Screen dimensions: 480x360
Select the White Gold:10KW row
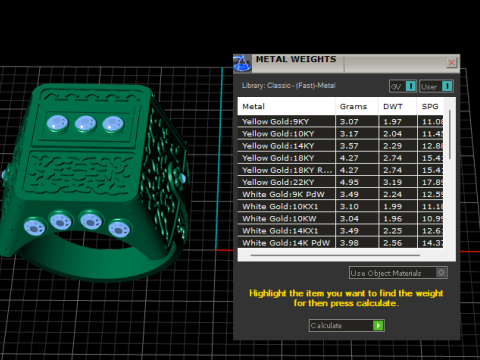click(340, 219)
